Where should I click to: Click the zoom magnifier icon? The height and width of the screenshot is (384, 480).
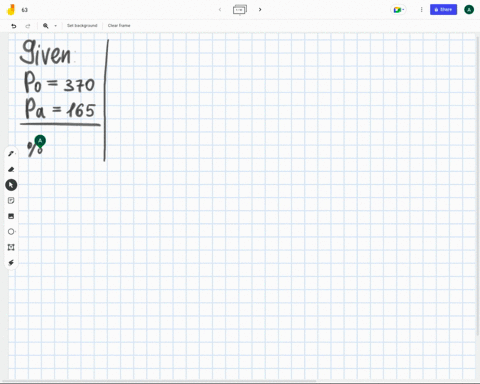[46, 26]
